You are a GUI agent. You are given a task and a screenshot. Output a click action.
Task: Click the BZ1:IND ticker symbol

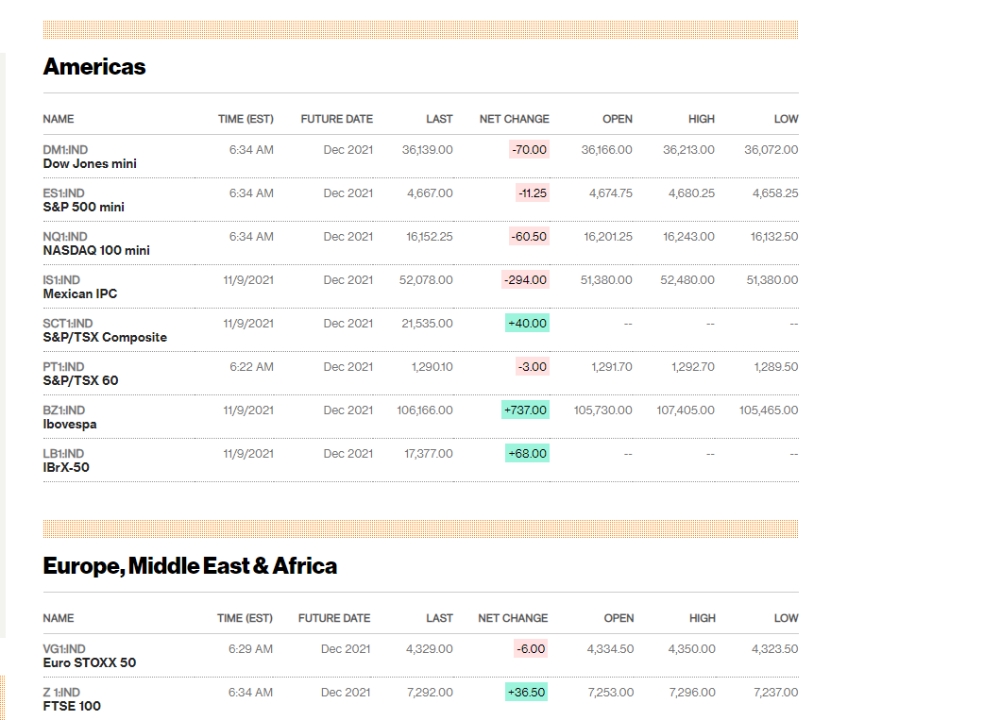(64, 410)
